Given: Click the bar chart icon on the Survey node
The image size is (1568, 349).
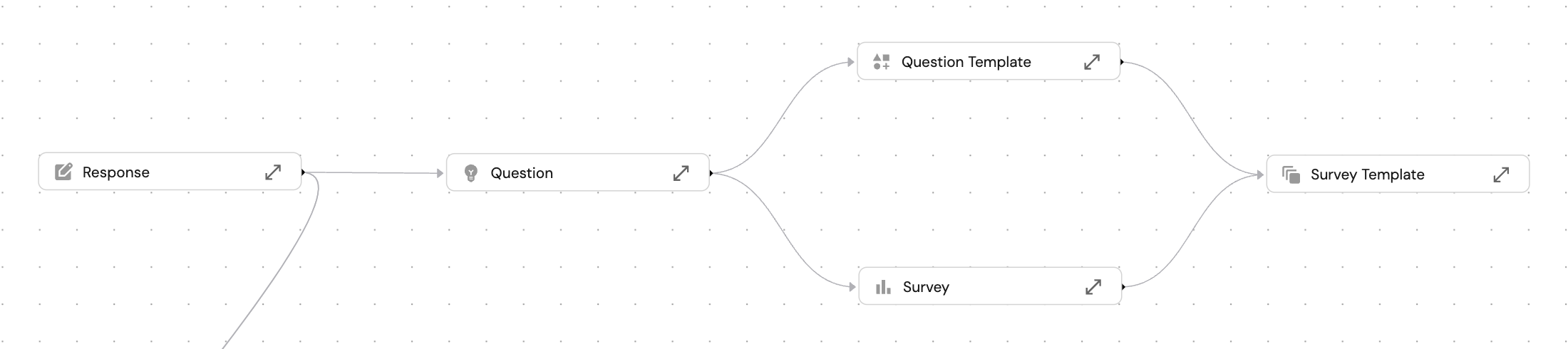Looking at the screenshot, I should point(883,287).
